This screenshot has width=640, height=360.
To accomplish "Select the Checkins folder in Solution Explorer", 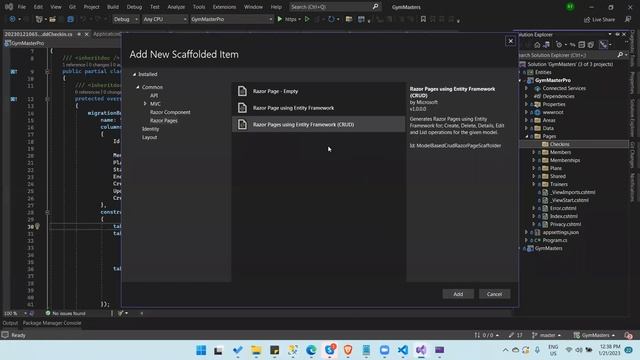I will click(x=559, y=144).
